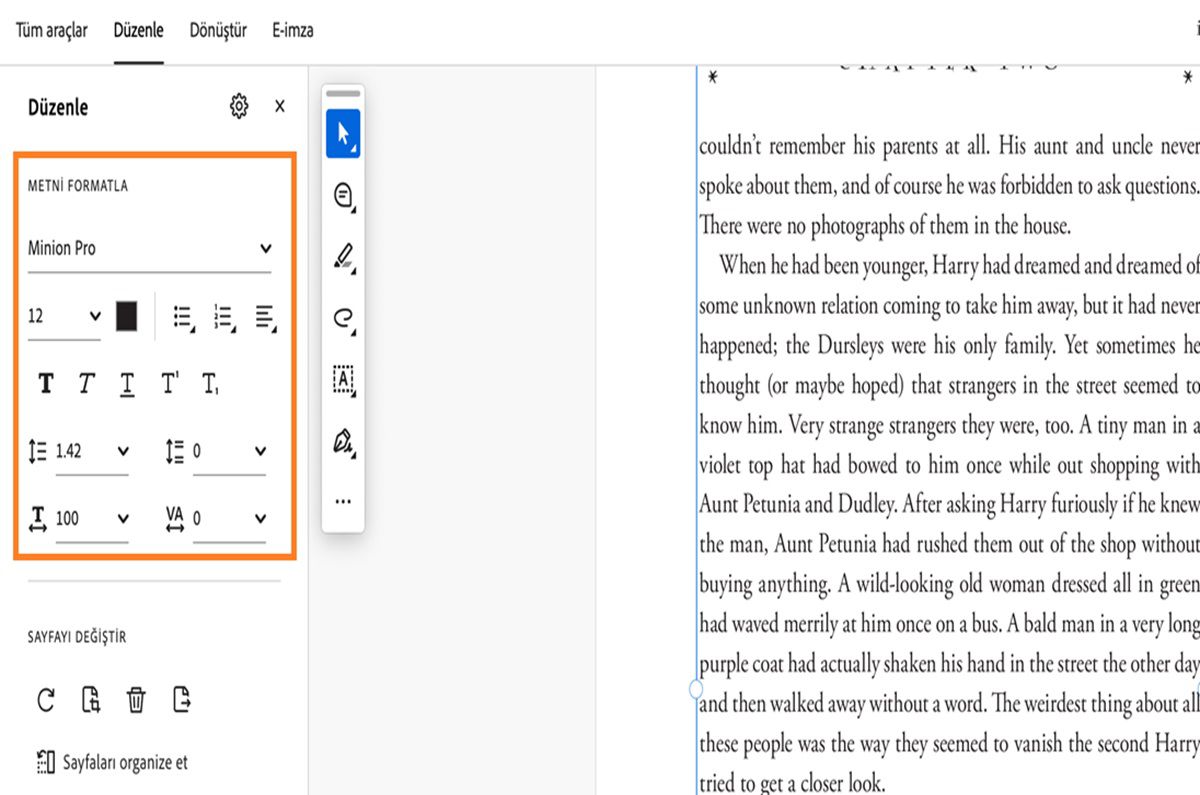Viewport: 1200px width, 795px height.
Task: Click the toolbar drag handle bar
Action: tap(343, 93)
